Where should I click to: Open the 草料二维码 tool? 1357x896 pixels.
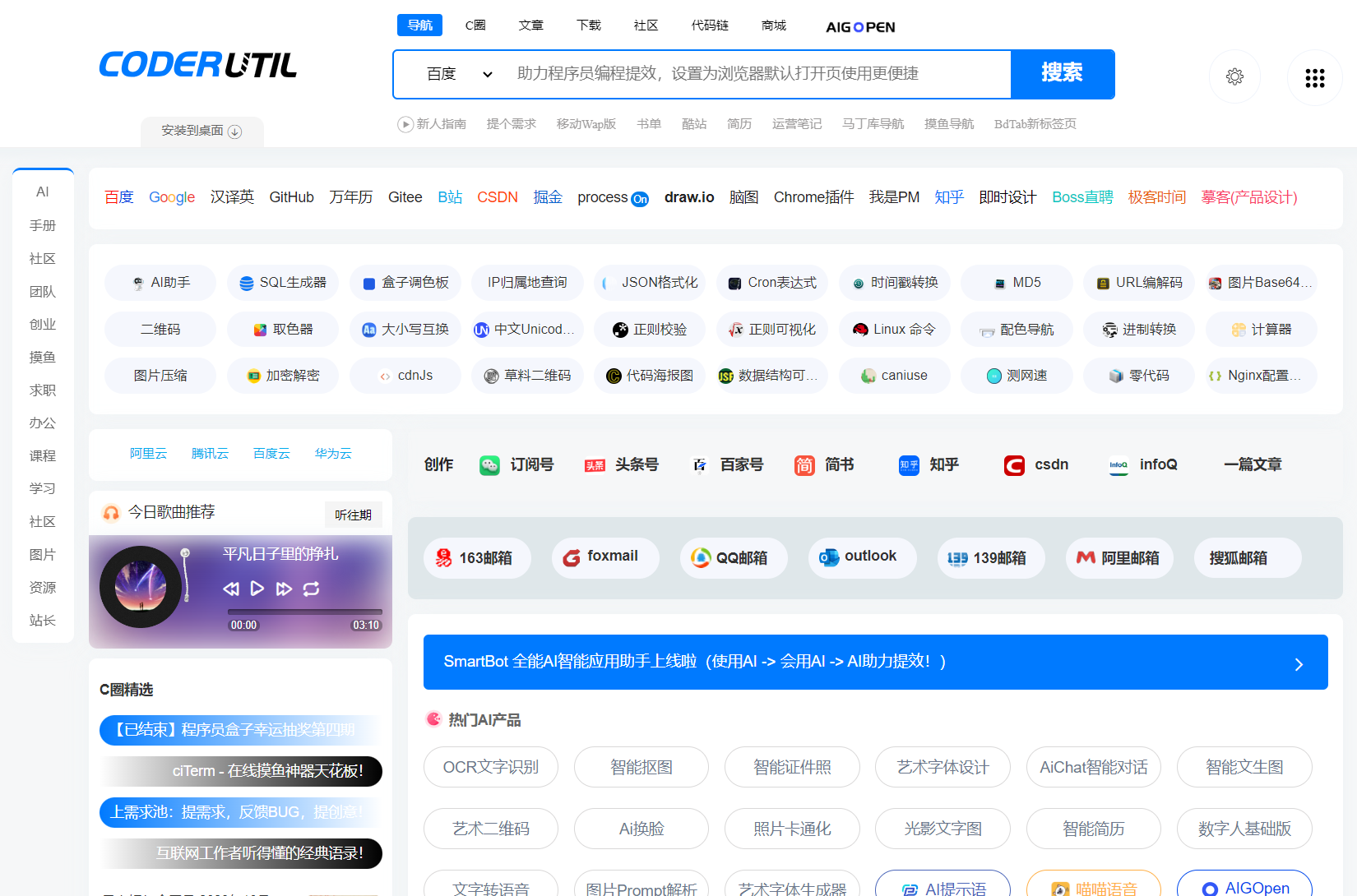click(x=527, y=376)
